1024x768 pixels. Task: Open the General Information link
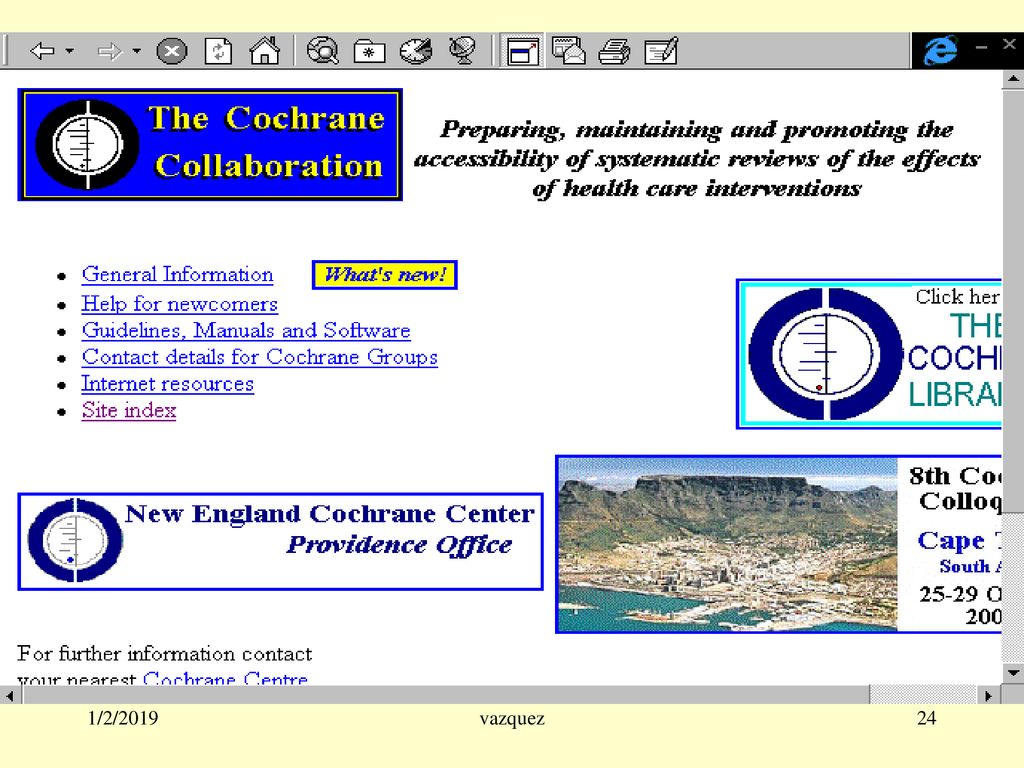(x=178, y=274)
